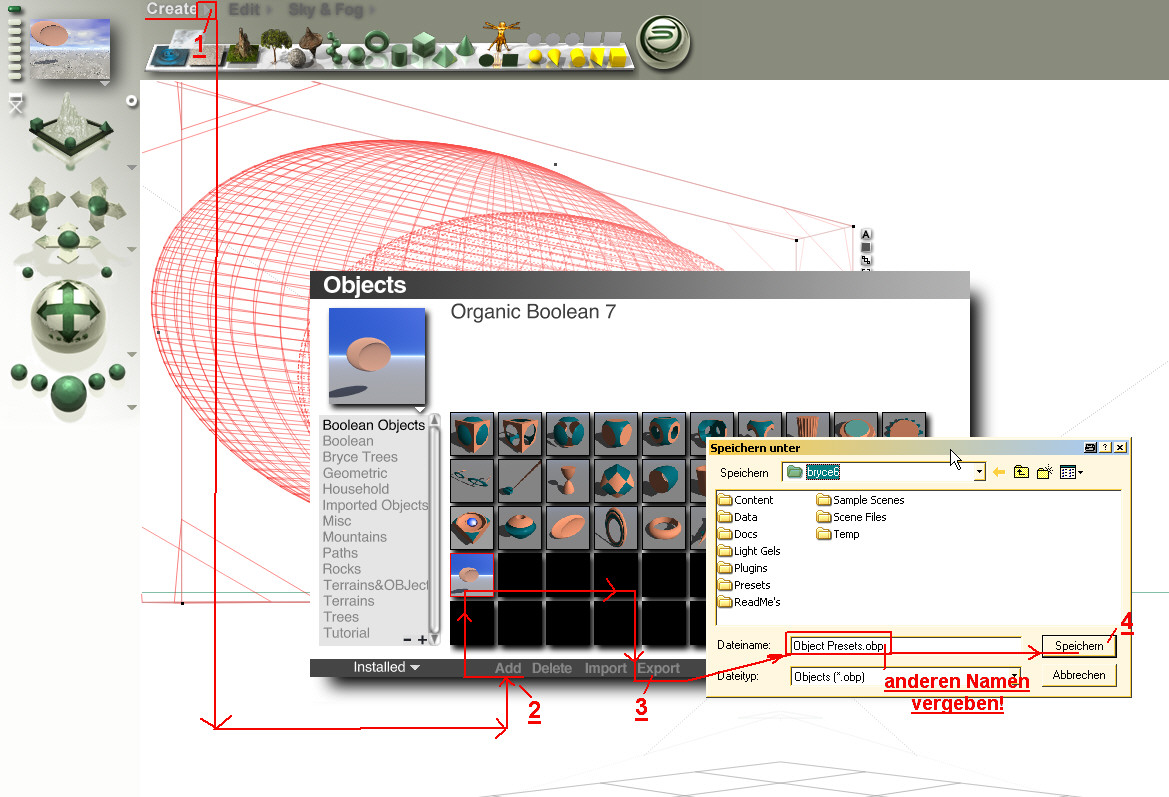The image size is (1169, 797).
Task: Click the minus button below the category list
Action: tap(407, 640)
